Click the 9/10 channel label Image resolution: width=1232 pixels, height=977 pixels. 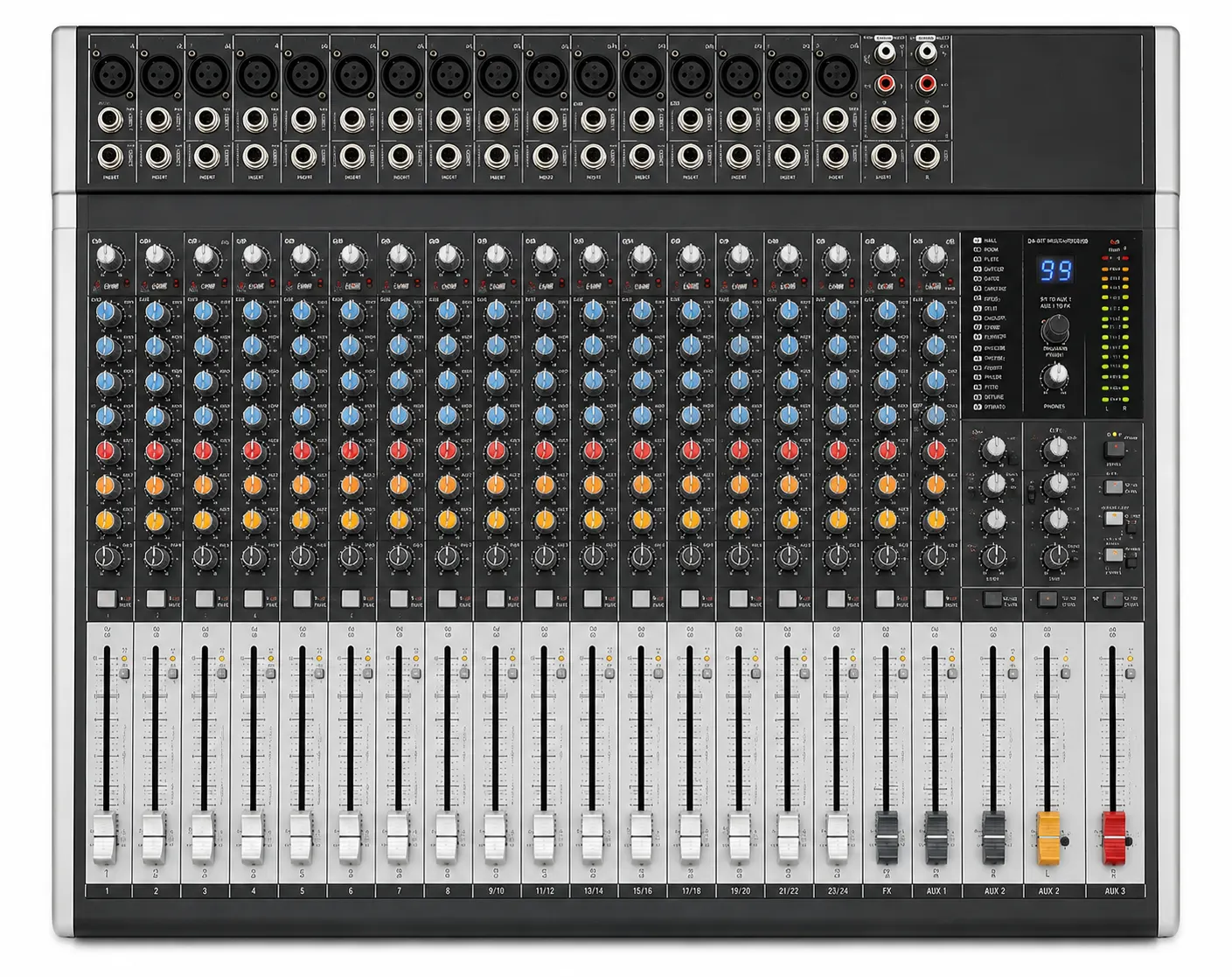497,891
